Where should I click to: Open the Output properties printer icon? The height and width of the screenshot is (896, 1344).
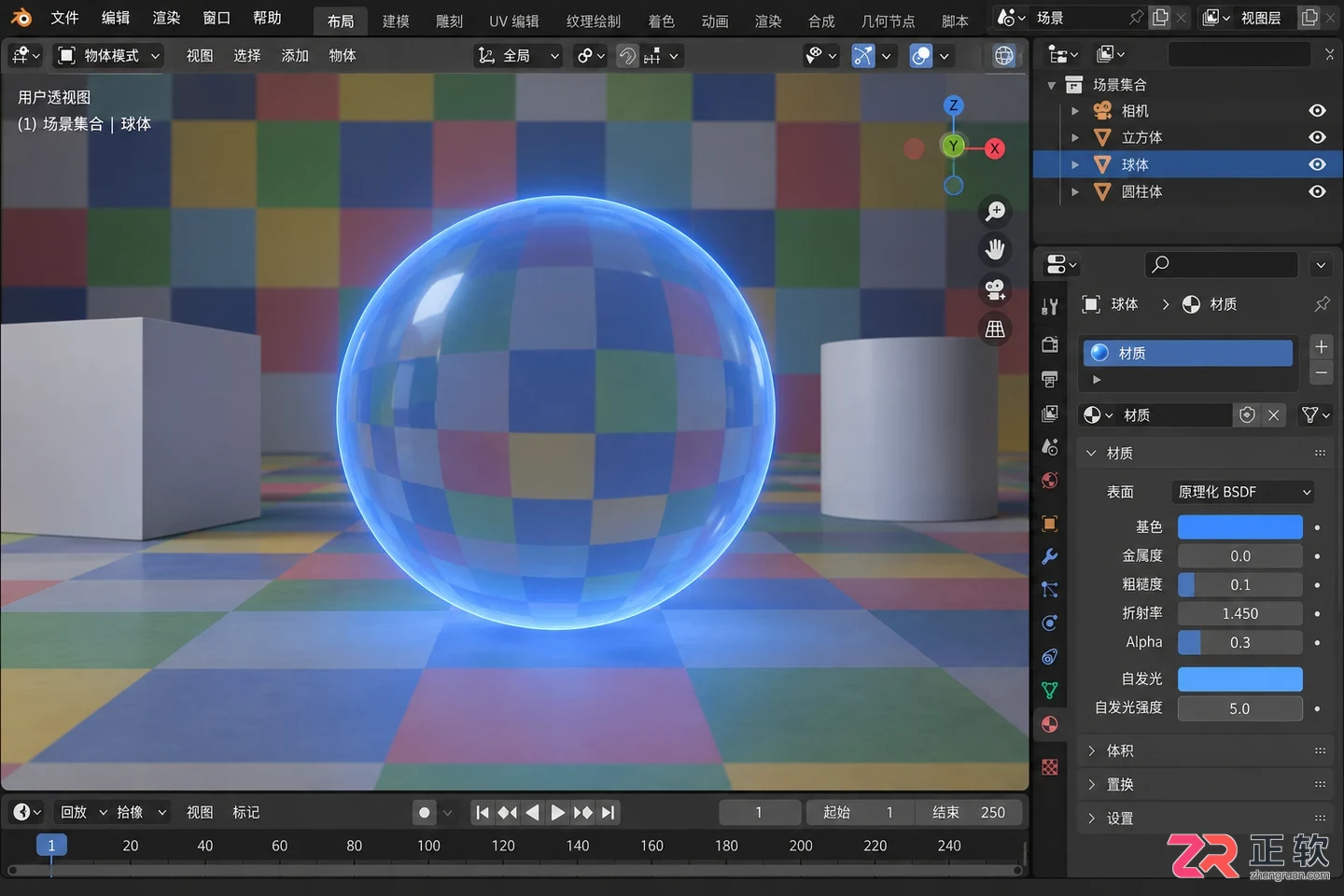pyautogui.click(x=1050, y=379)
